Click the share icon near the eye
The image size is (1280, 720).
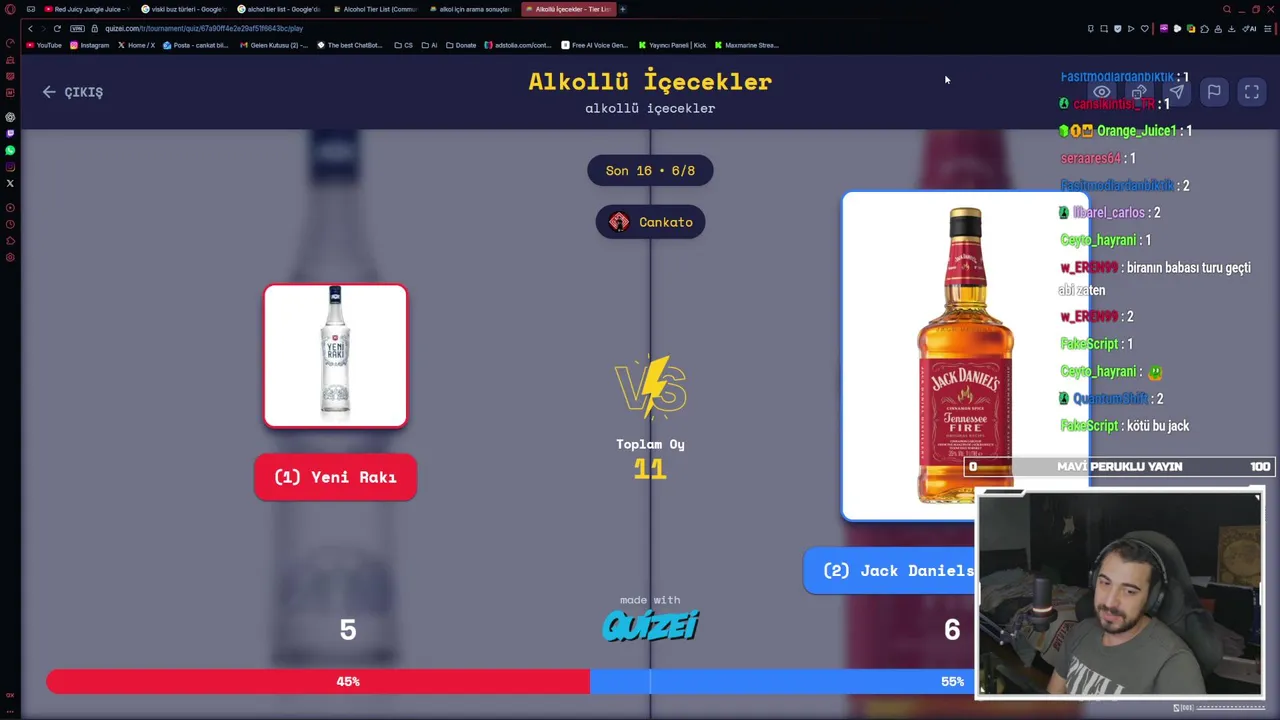[x=1139, y=92]
